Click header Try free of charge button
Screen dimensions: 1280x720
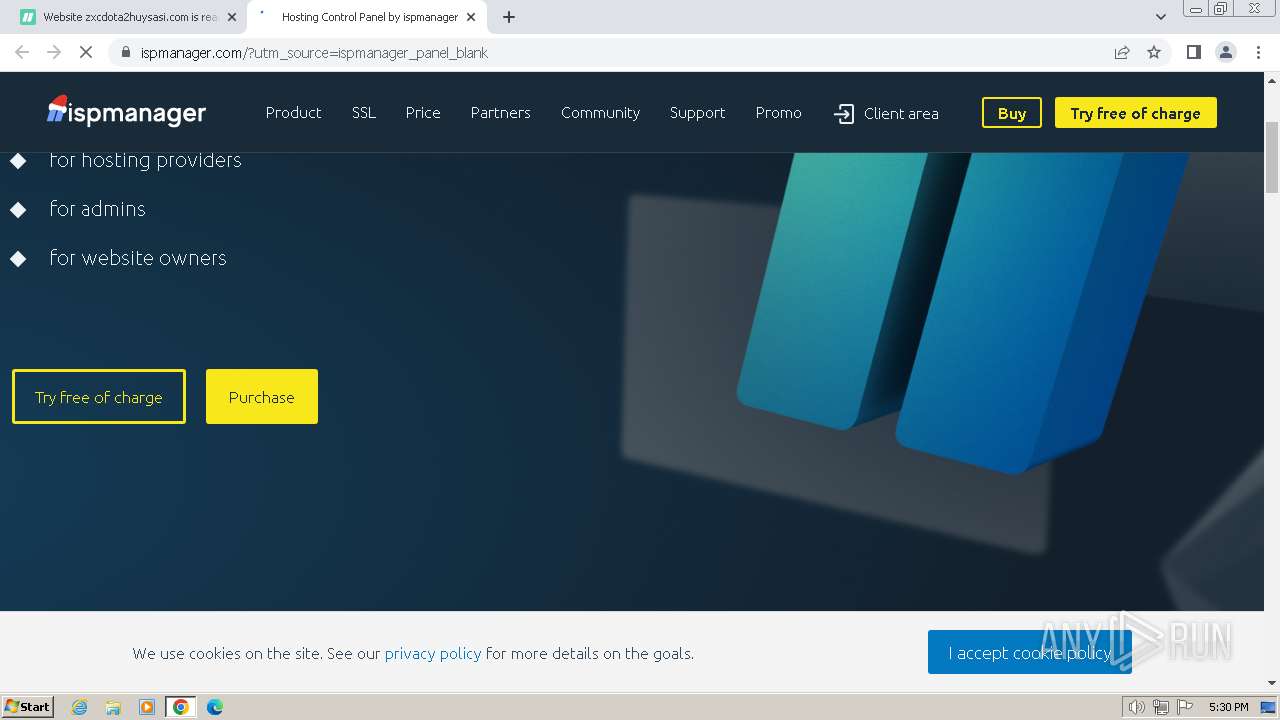pos(1136,113)
